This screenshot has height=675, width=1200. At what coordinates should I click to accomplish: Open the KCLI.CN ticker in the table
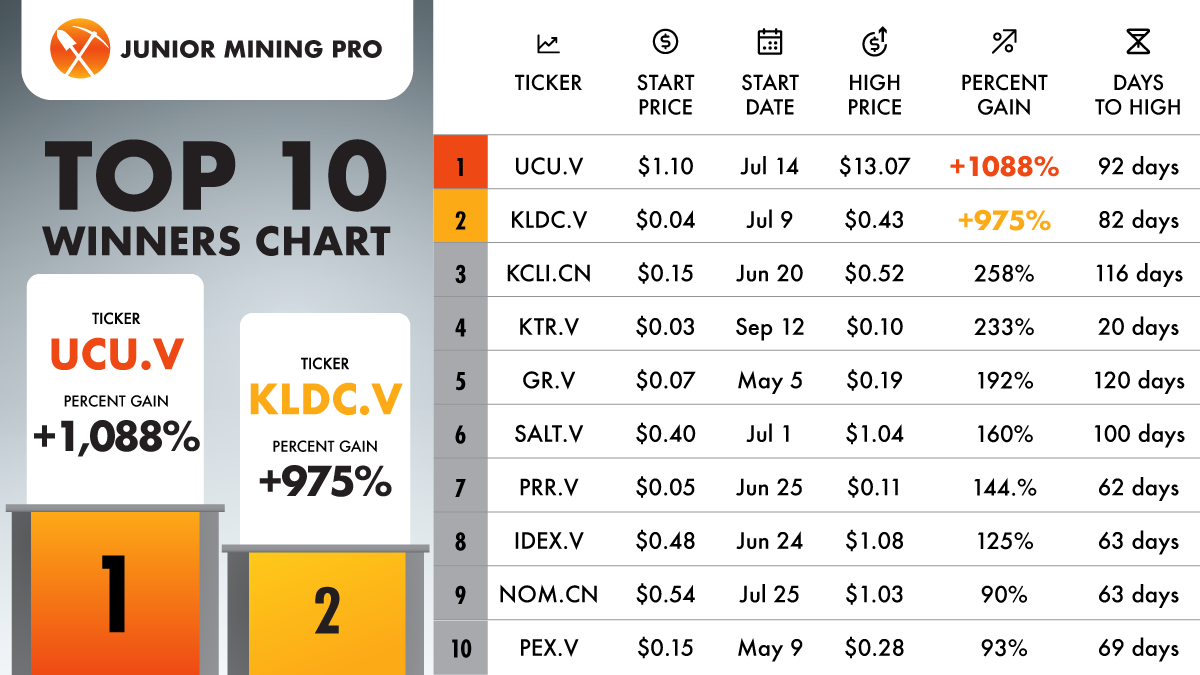coord(547,273)
